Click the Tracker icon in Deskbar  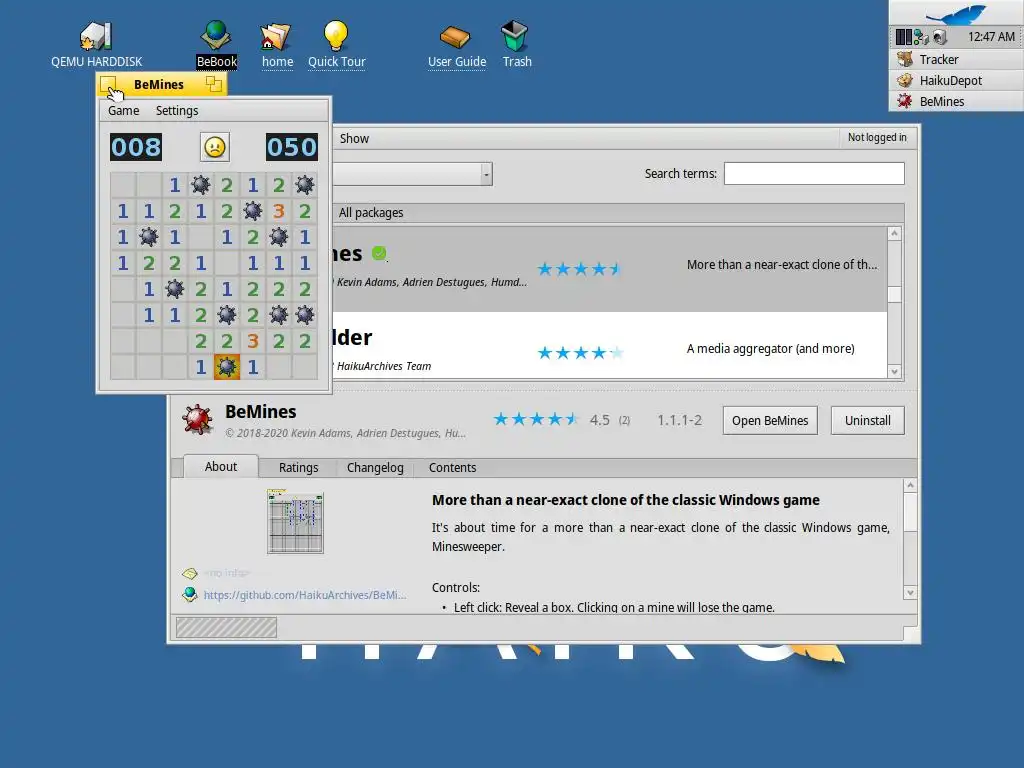(x=904, y=59)
